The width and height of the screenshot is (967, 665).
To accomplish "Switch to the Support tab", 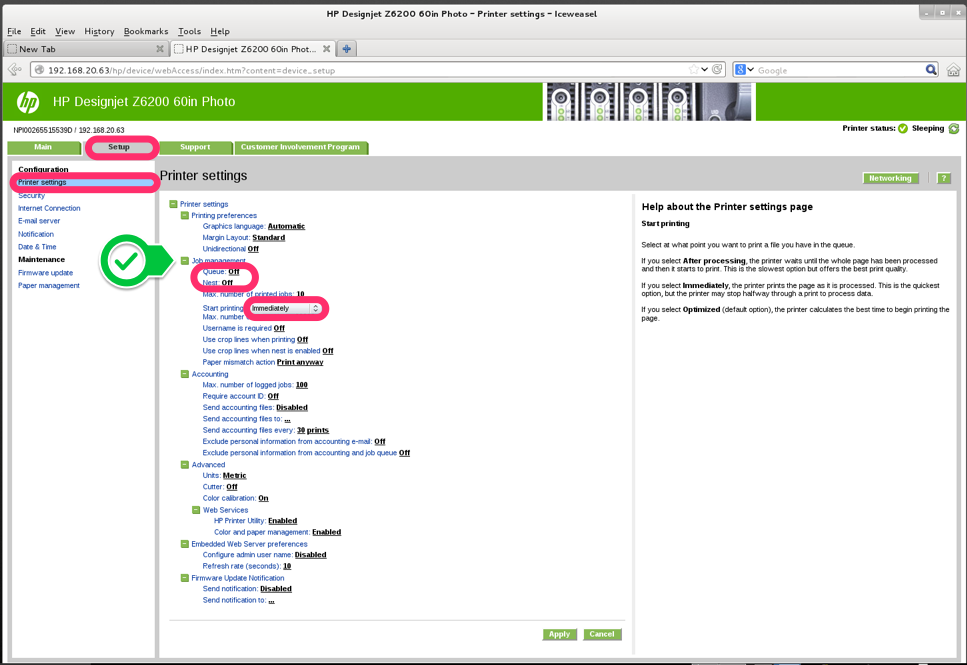I will click(195, 147).
